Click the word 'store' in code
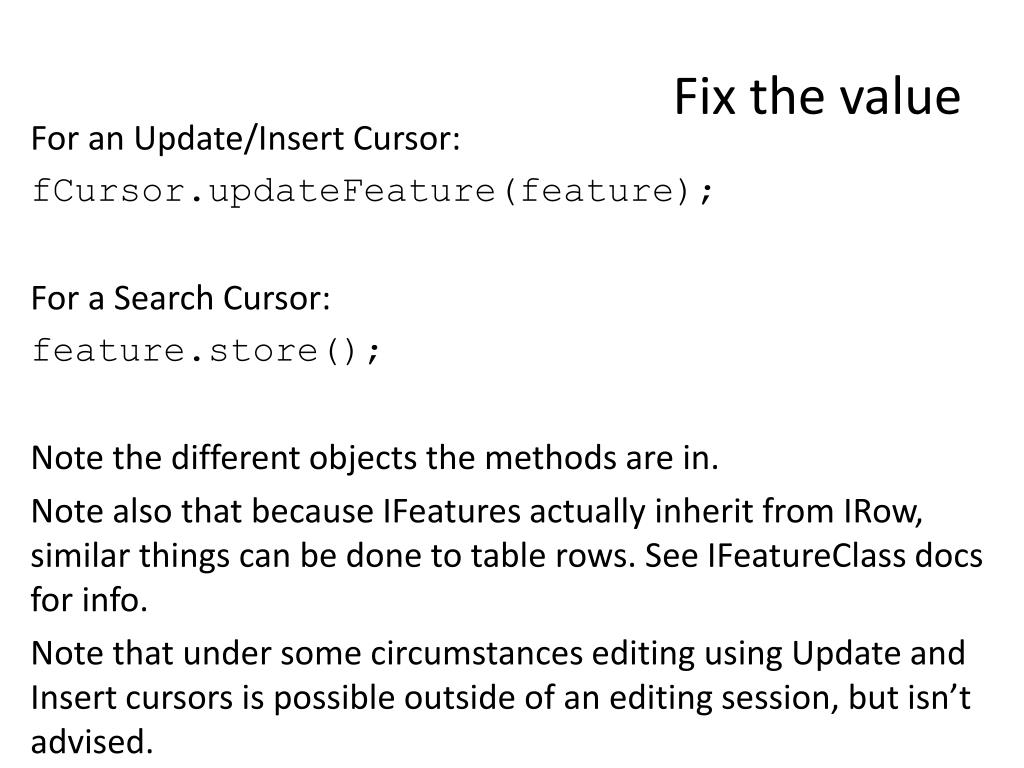Viewport: 1024px width, 768px height. click(x=263, y=351)
